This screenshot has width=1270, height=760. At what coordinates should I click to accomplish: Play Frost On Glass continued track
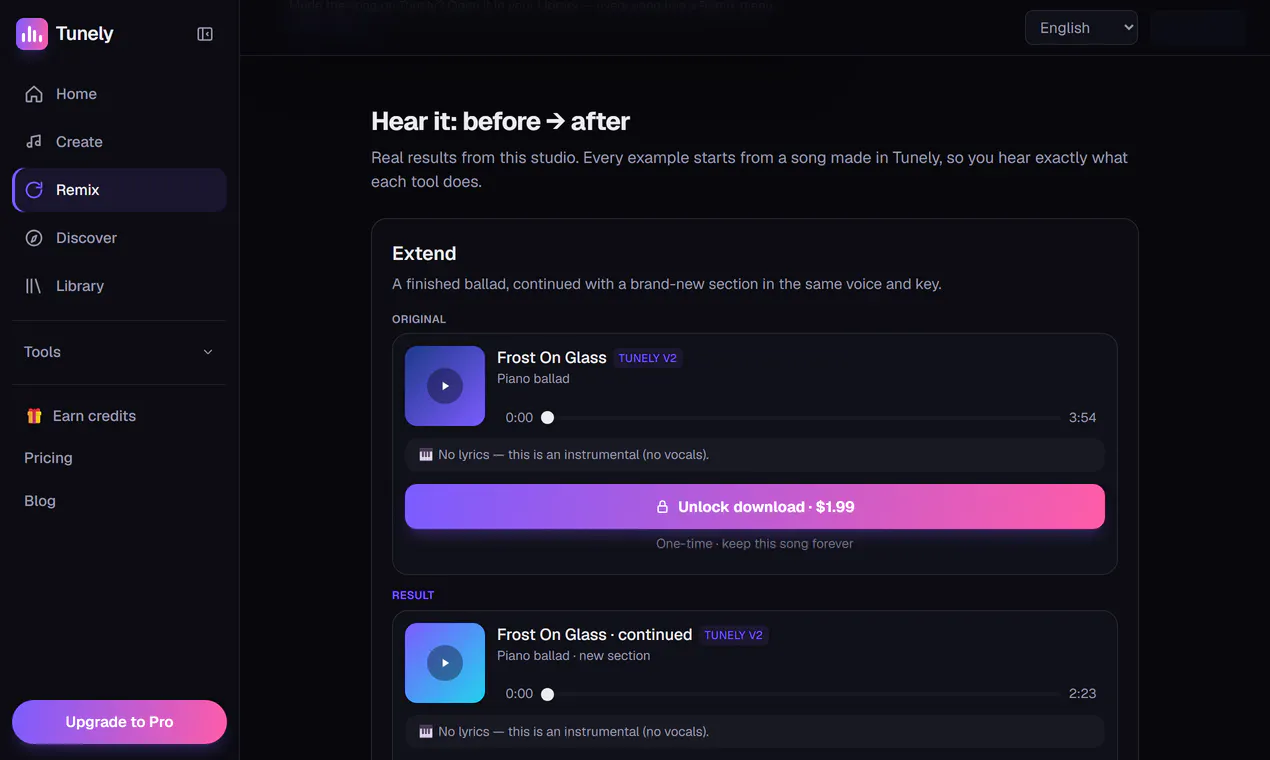click(445, 663)
